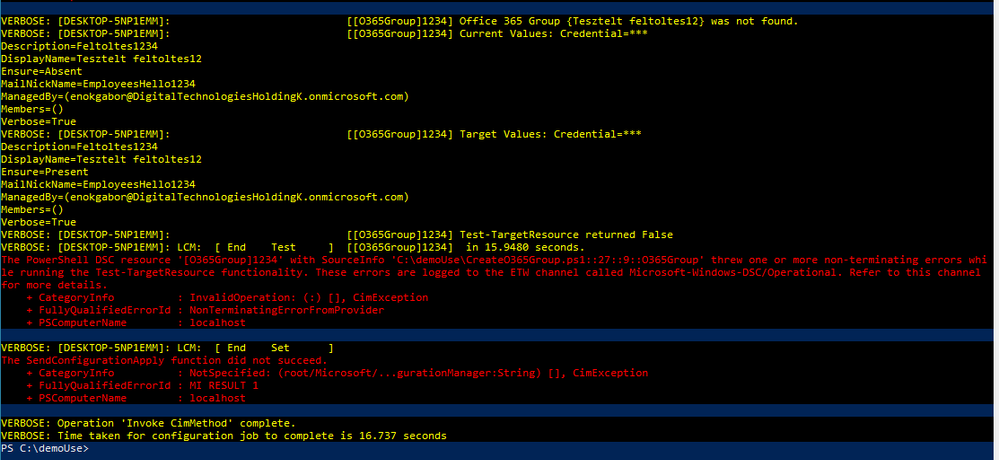Viewport: 999px width, 460px height.
Task: Click the NonTerminatingErrorFromProvider error ID
Action: point(287,310)
